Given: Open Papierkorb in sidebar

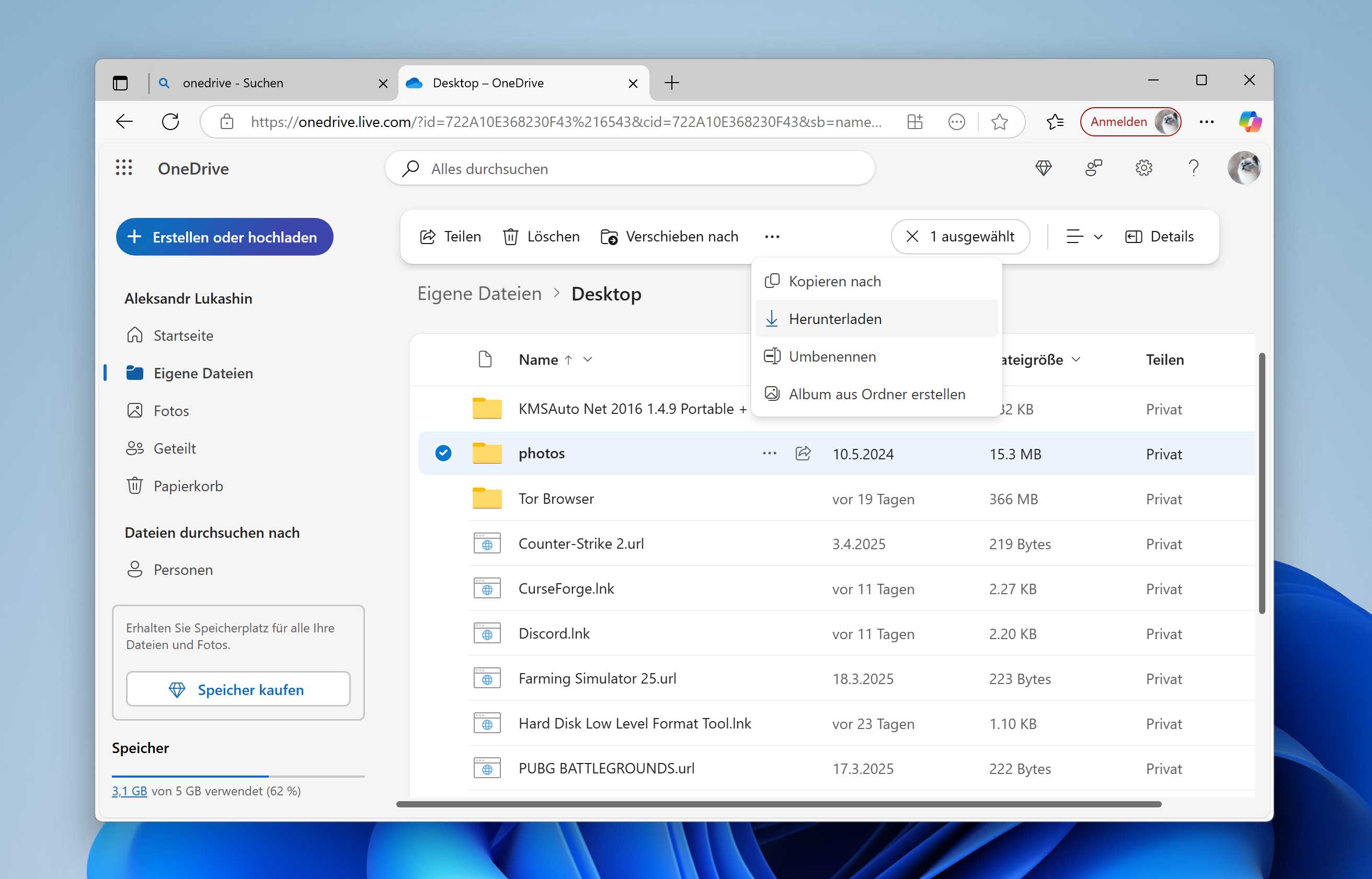Looking at the screenshot, I should point(188,487).
